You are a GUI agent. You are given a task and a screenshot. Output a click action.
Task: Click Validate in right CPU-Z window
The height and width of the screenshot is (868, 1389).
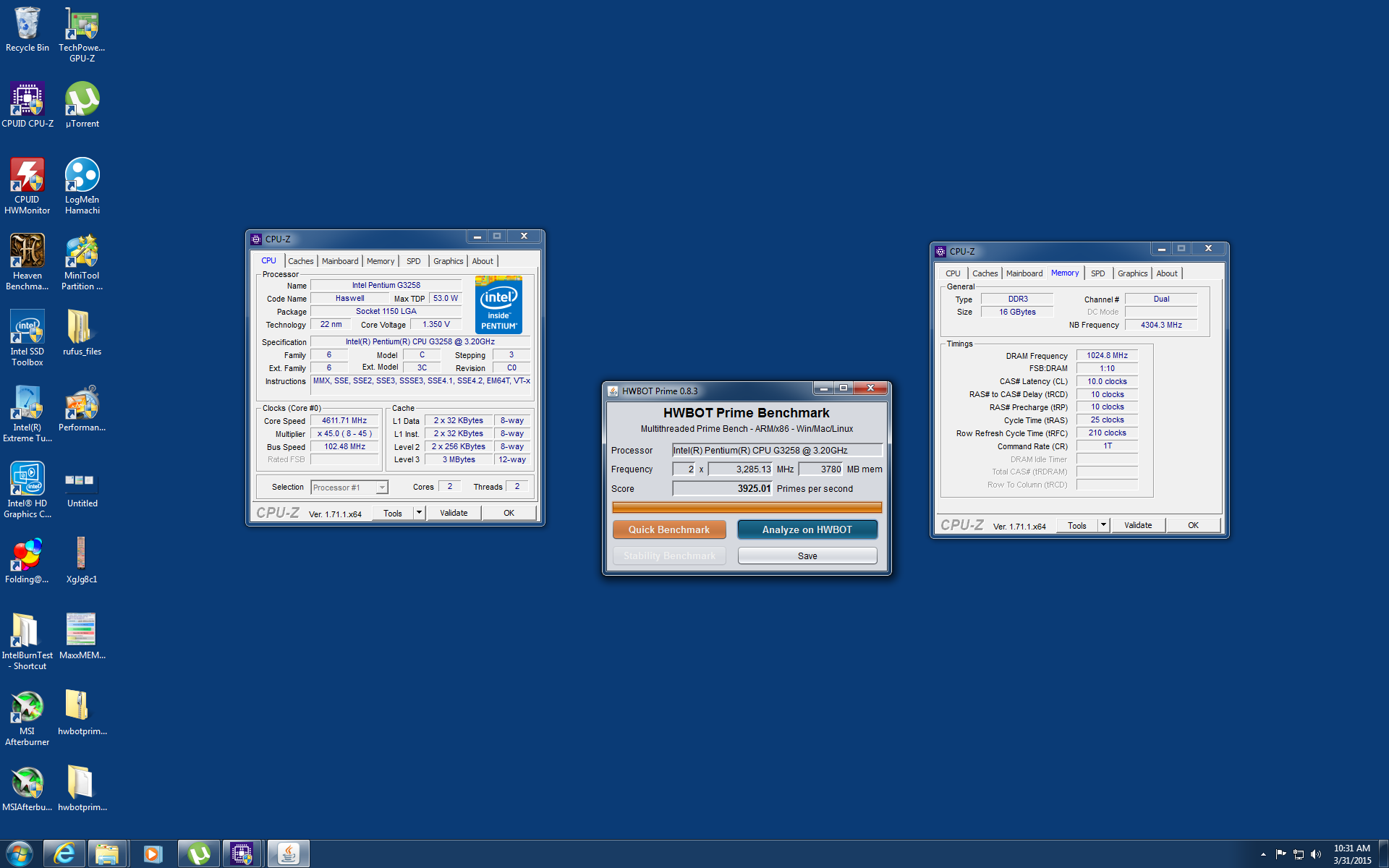1138,525
